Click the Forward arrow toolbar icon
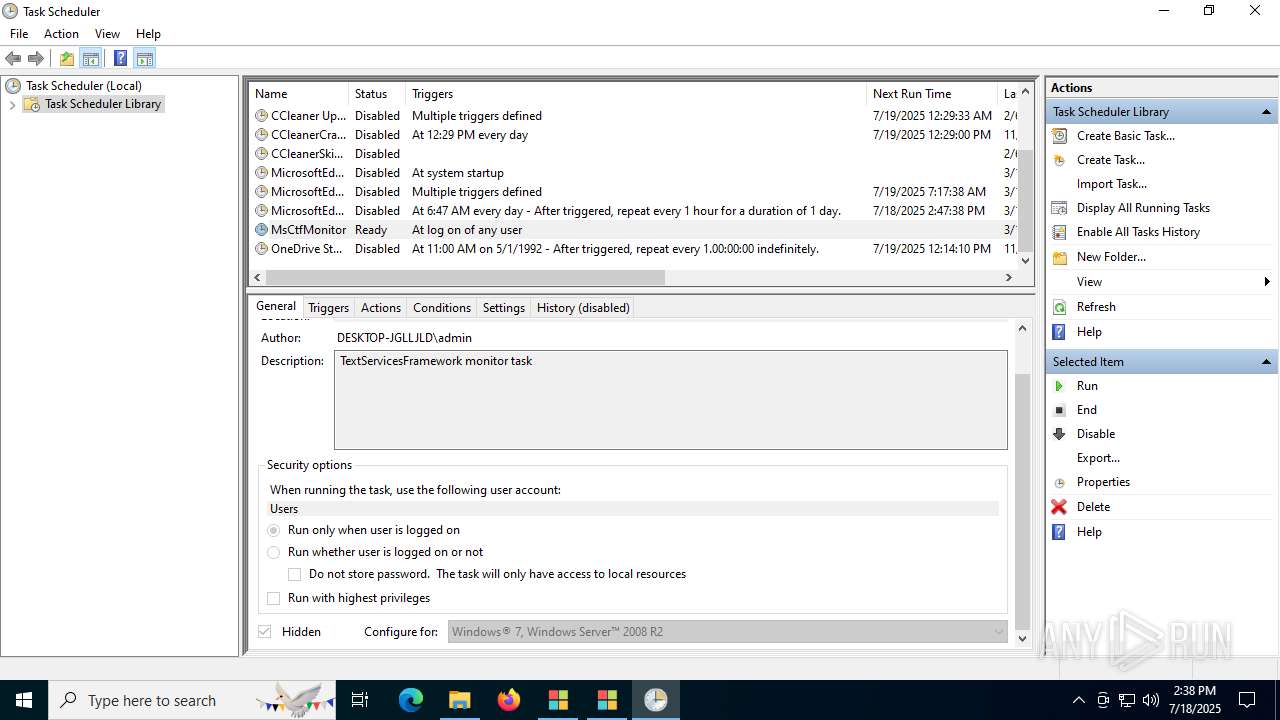This screenshot has height=720, width=1280. (36, 58)
